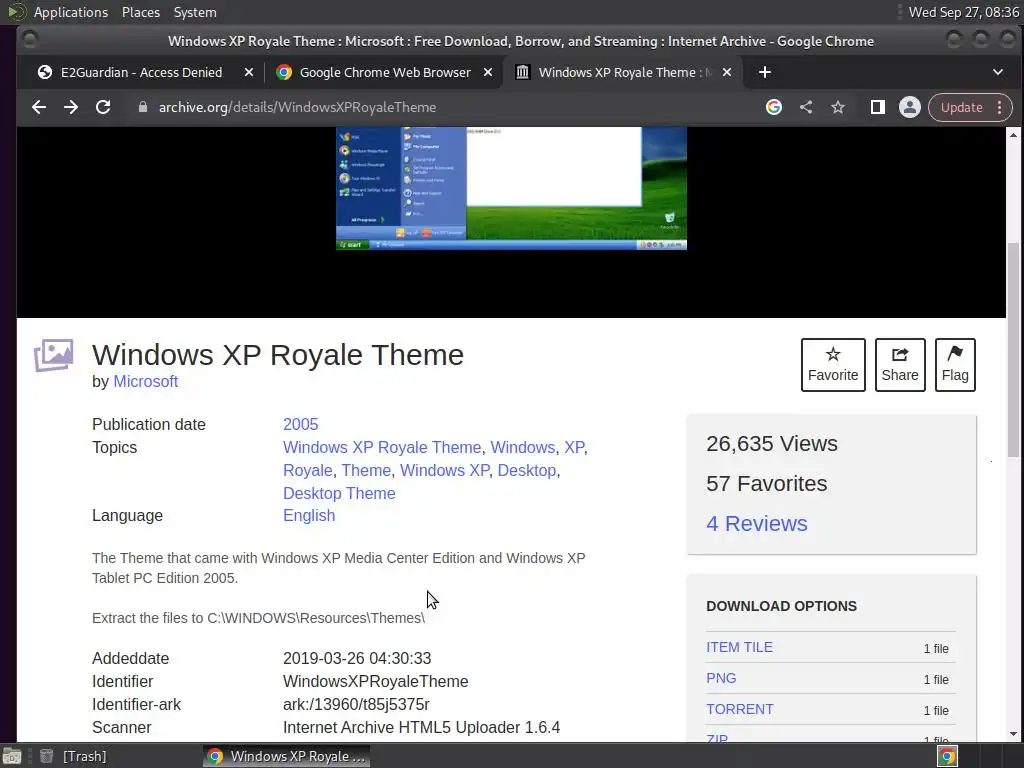Image resolution: width=1024 pixels, height=768 pixels.
Task: Open the Desktop topic link
Action: [527, 470]
